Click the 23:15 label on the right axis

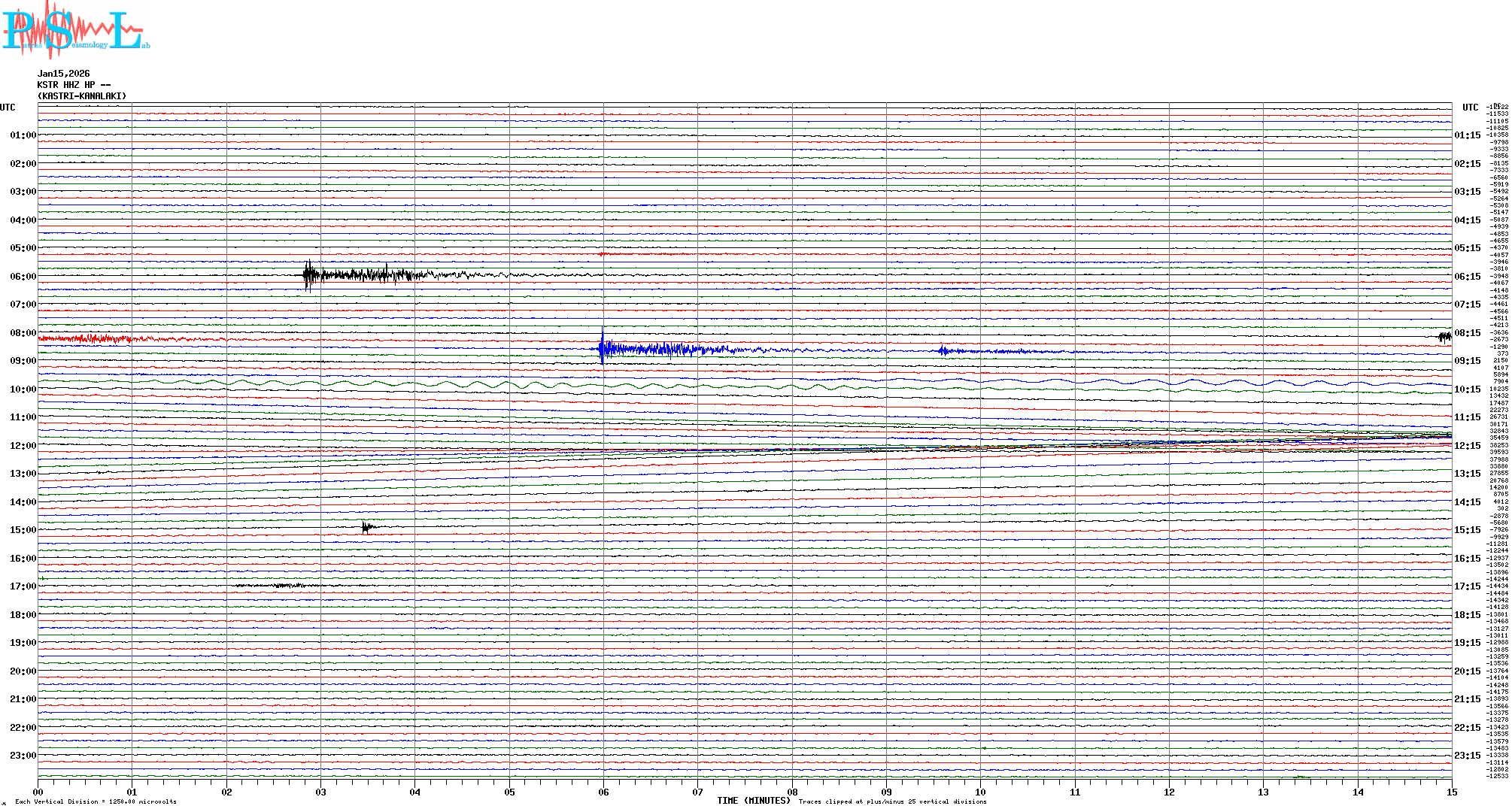coord(1467,756)
